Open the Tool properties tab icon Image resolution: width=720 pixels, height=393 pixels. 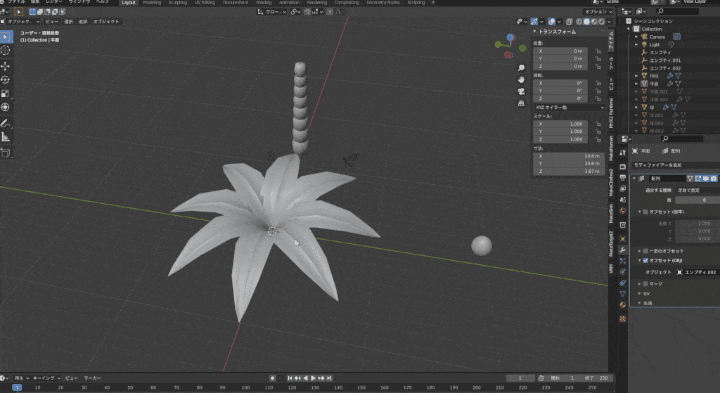623,153
